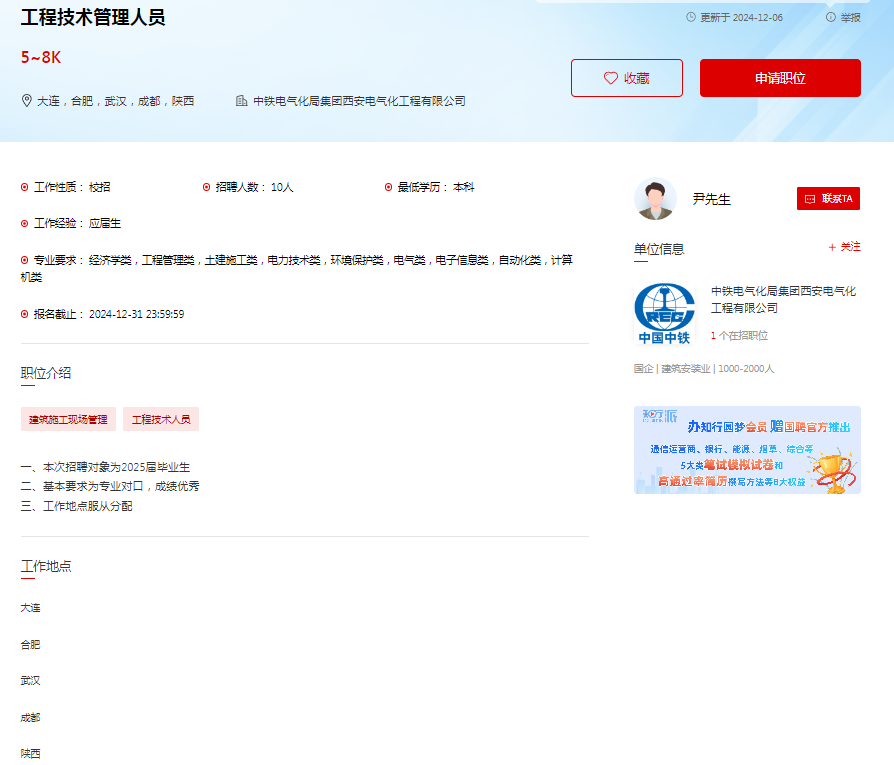Open the 办知行圆梦会员 promotional banner

point(747,450)
